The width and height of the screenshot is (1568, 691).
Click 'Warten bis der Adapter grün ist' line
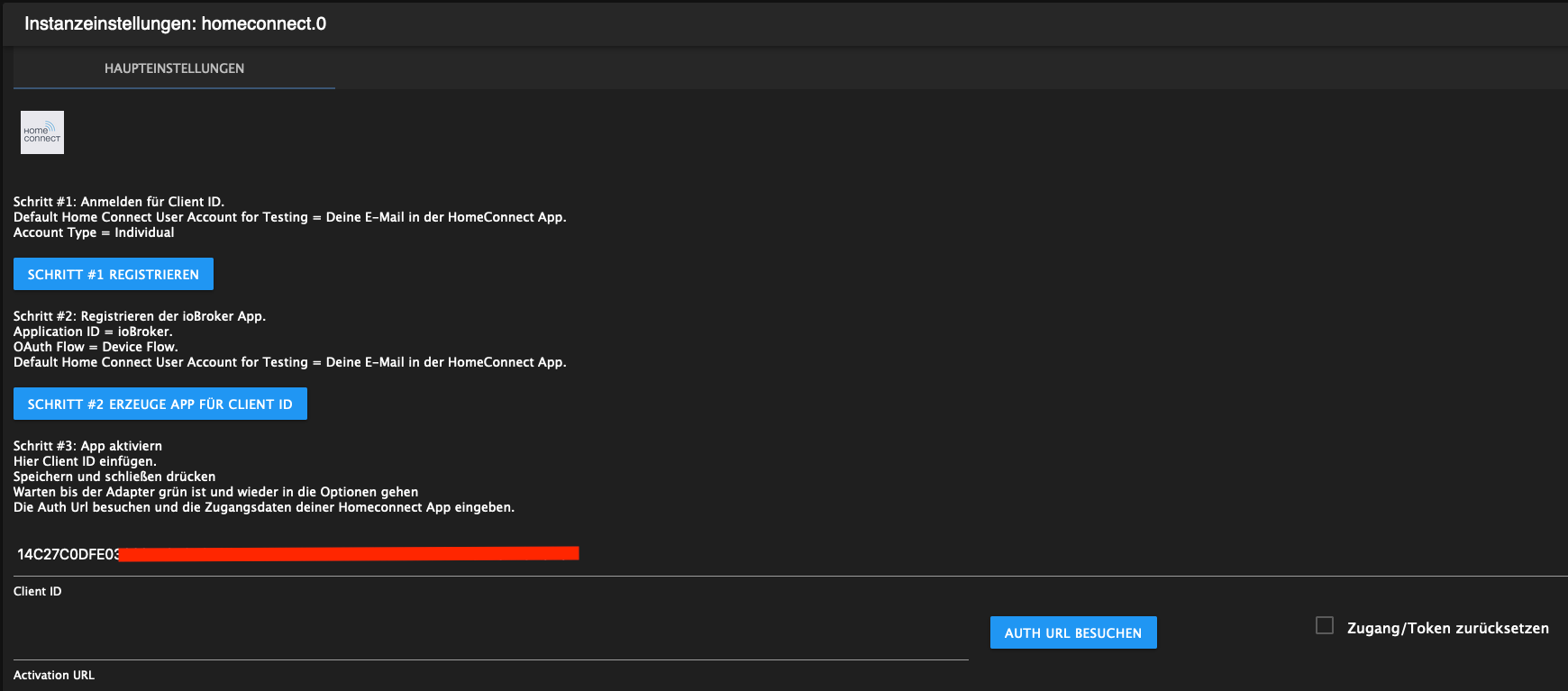(215, 492)
